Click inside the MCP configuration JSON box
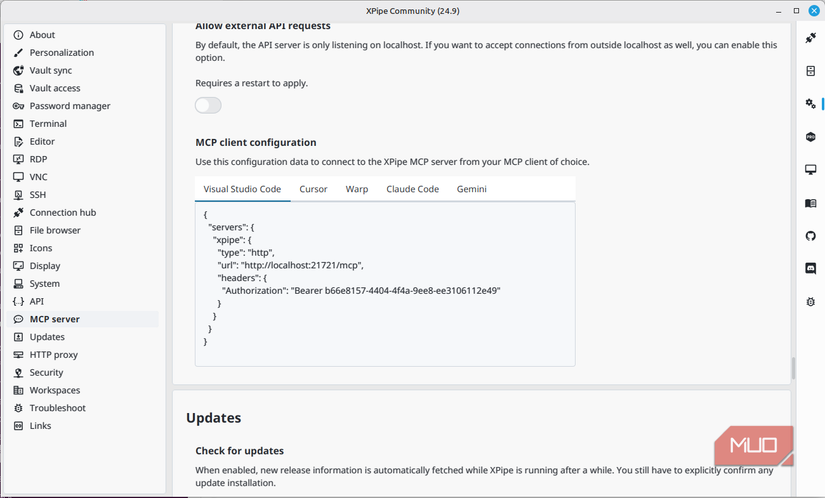This screenshot has width=825, height=498. (x=385, y=284)
